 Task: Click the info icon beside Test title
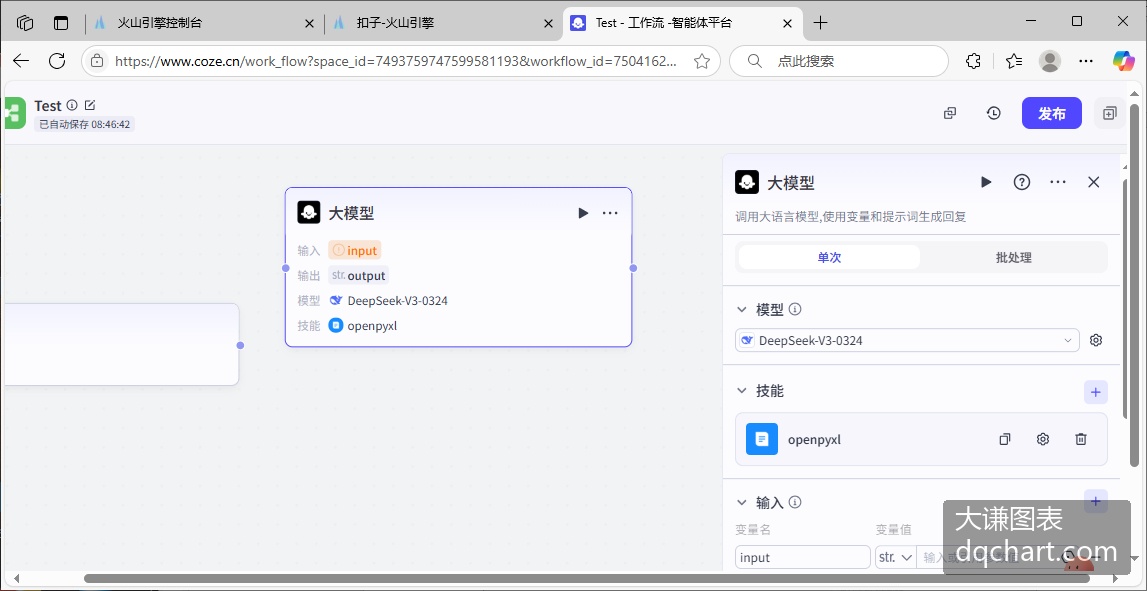(72, 105)
